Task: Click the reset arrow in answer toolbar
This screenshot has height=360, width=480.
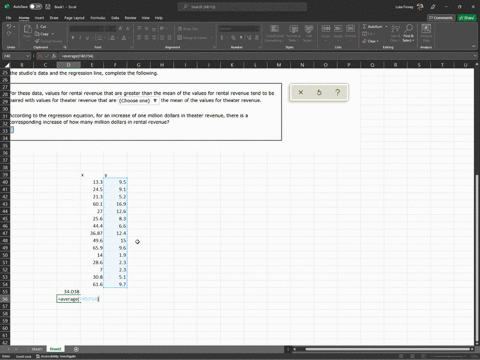Action: point(319,92)
